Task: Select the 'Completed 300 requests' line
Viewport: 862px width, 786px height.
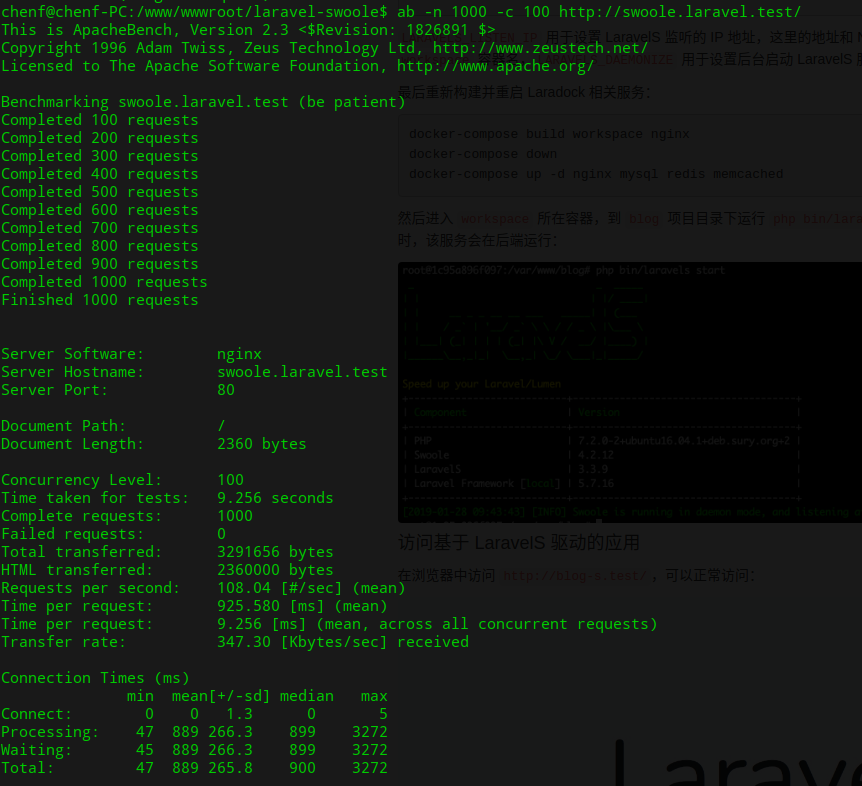Action: [x=100, y=157]
